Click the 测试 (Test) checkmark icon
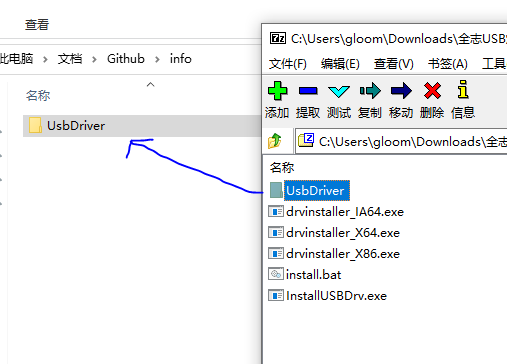 (x=339, y=91)
